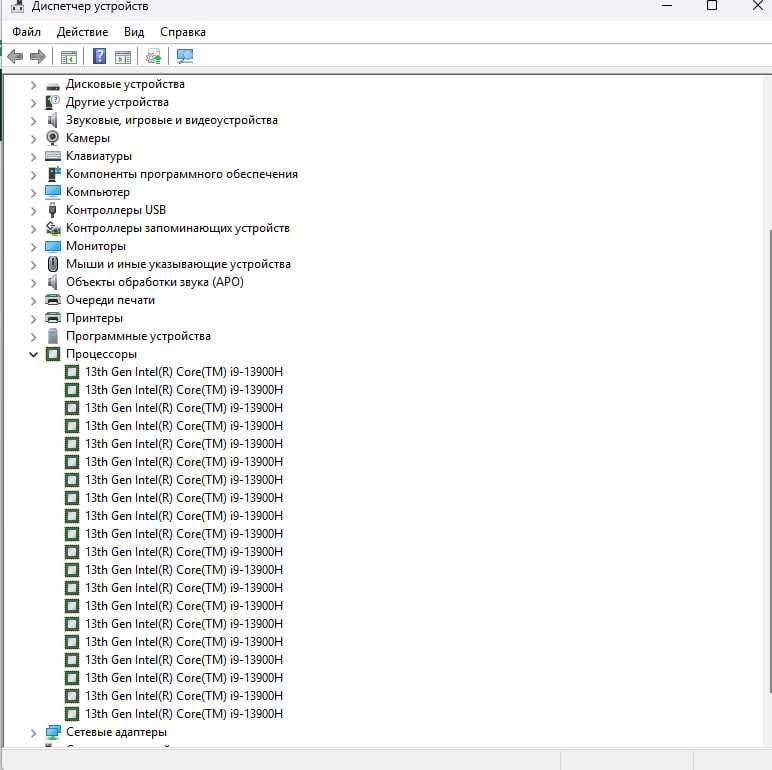Close the Диспетчер устройств window
772x770 pixels.
coord(758,5)
